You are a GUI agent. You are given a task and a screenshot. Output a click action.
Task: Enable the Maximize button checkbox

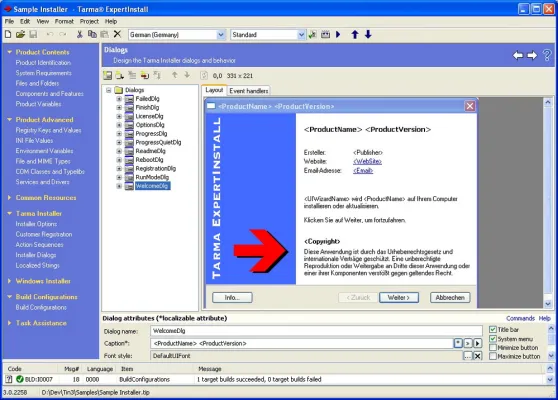pyautogui.click(x=493, y=356)
